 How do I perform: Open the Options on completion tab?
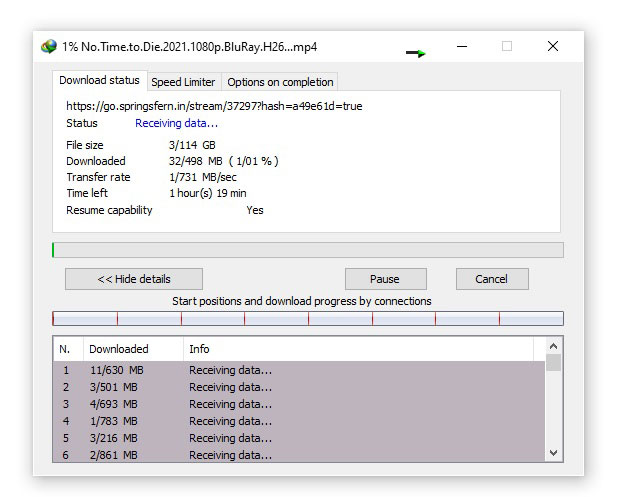coord(280,82)
